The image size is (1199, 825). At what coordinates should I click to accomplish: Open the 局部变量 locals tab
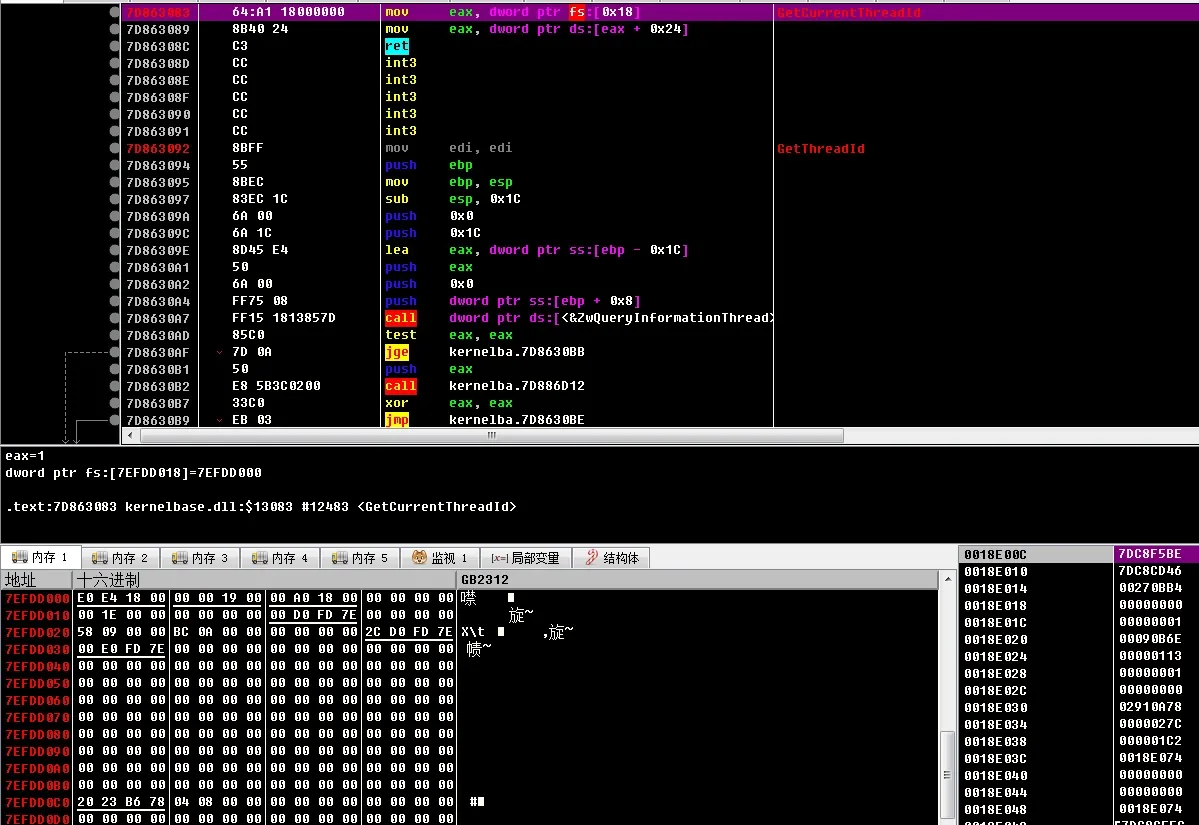point(526,558)
